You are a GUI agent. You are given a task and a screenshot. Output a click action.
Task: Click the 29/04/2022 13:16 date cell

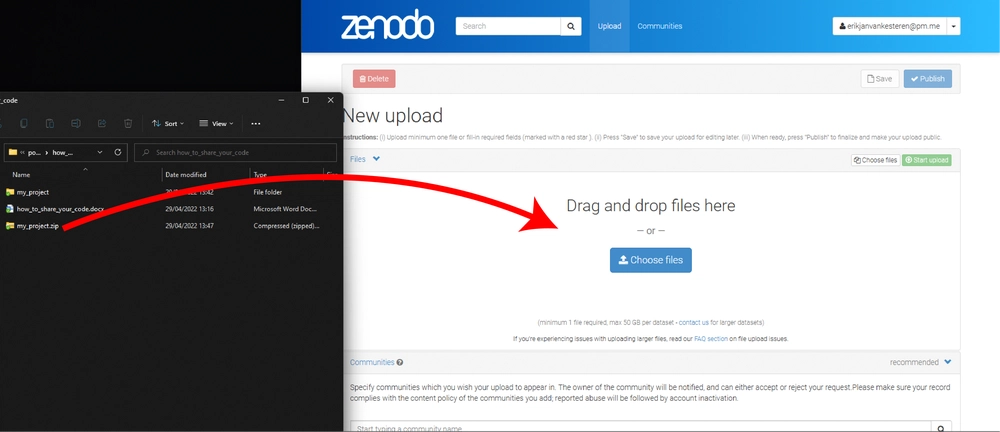click(189, 209)
